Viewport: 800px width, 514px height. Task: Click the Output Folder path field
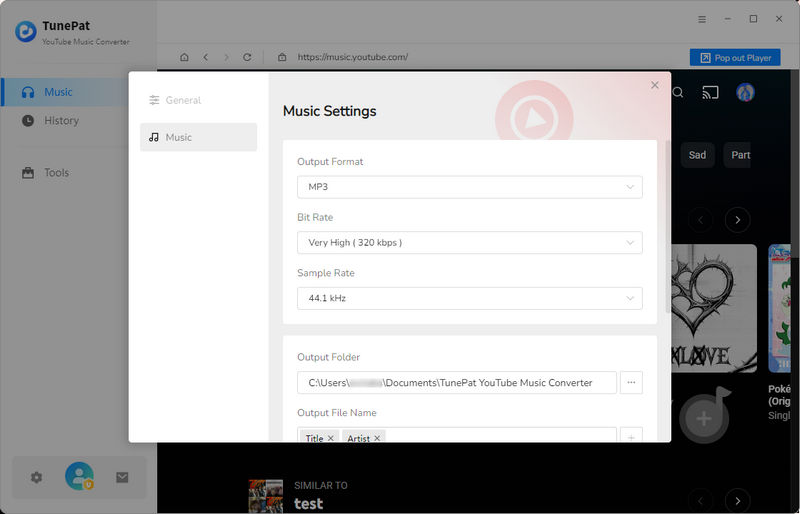(x=456, y=382)
